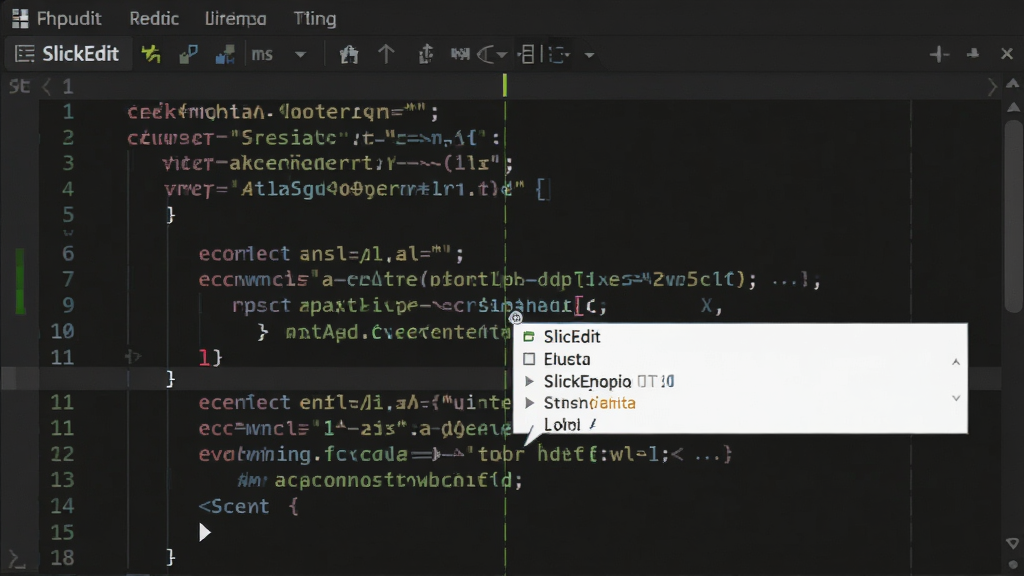Close the SlickEdit panel with X
The height and width of the screenshot is (576, 1024).
click(1006, 54)
